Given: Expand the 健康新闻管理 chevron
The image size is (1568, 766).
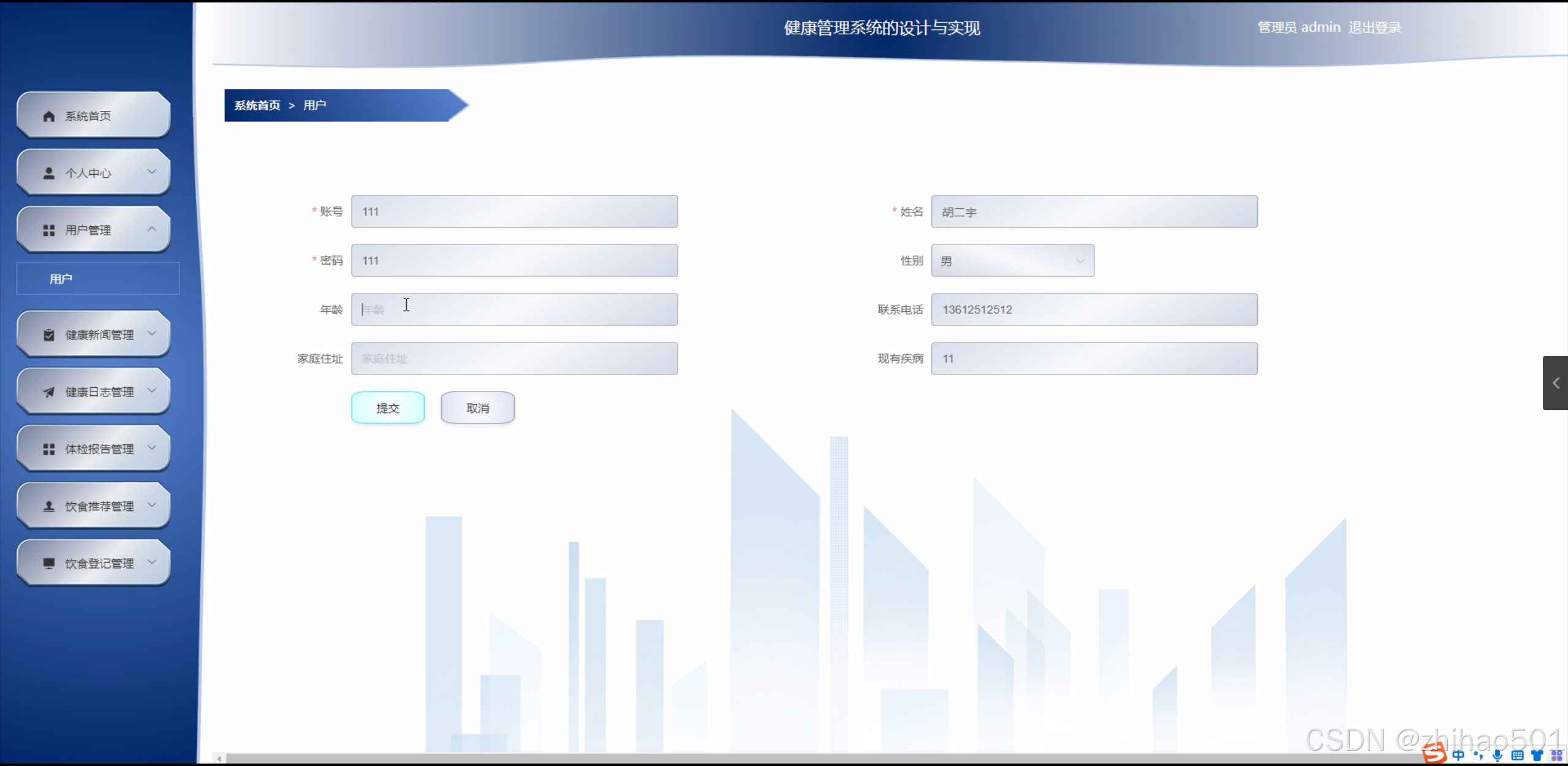Looking at the screenshot, I should [152, 334].
